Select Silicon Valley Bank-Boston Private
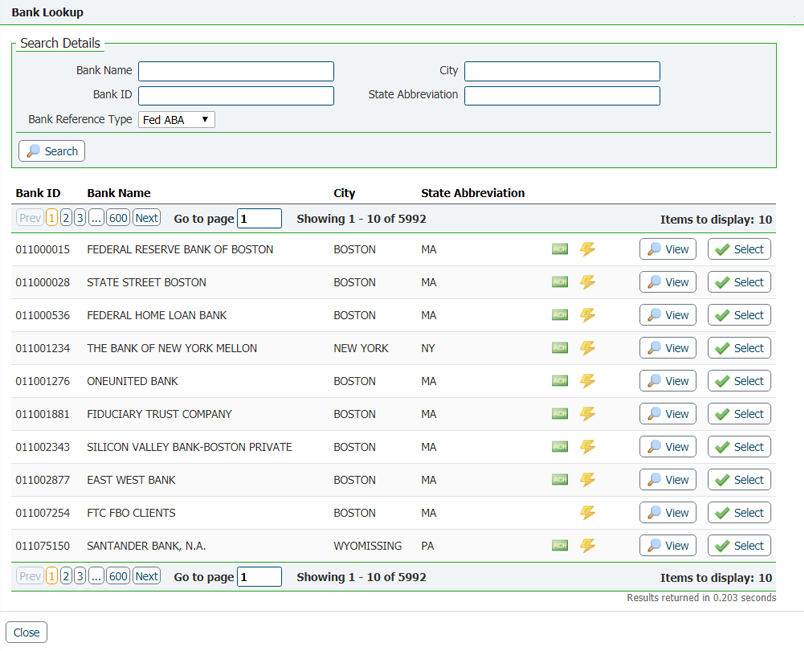This screenshot has width=804, height=651. pos(739,447)
